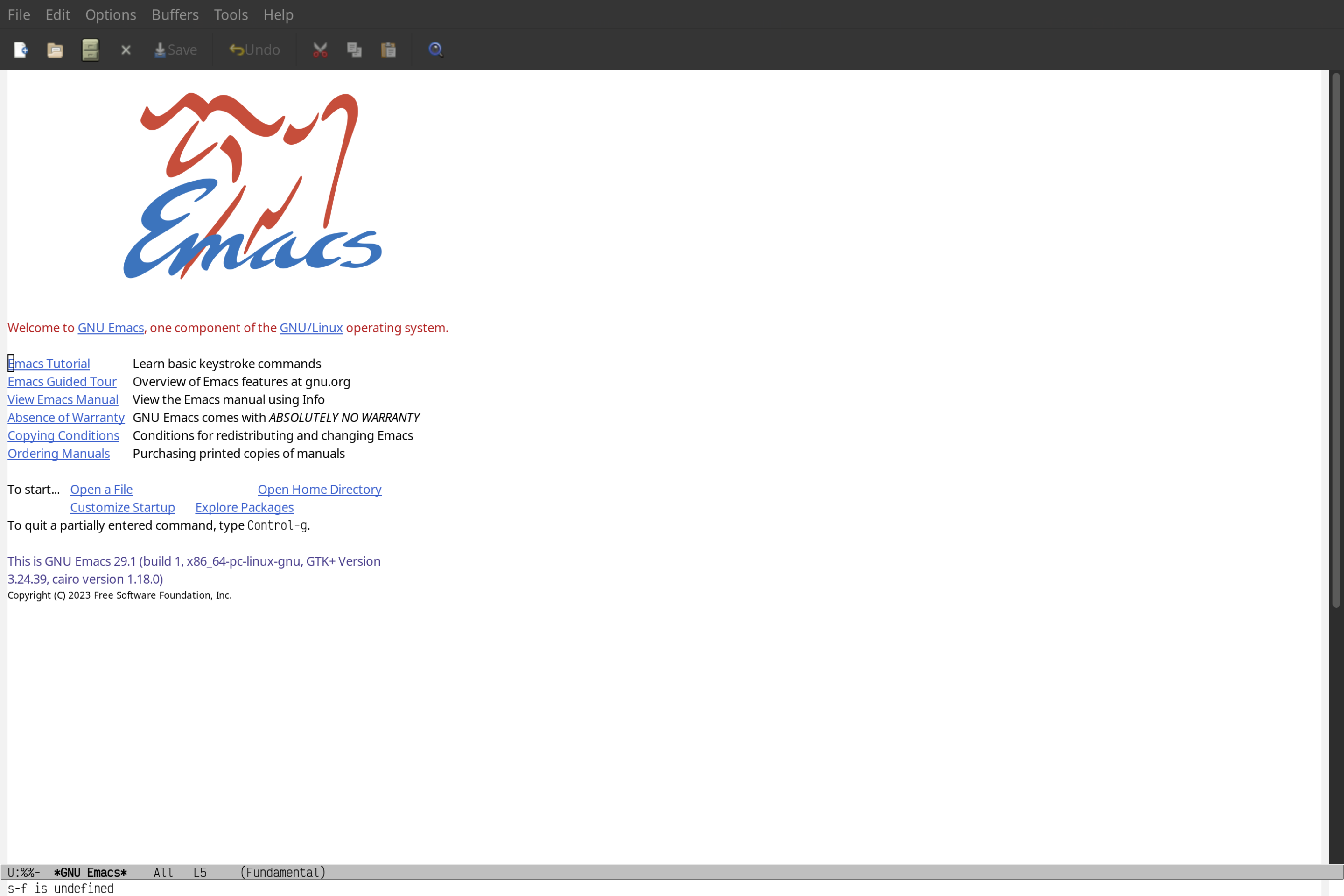Click the Customize Startup link
The image size is (1344, 896).
pos(122,507)
